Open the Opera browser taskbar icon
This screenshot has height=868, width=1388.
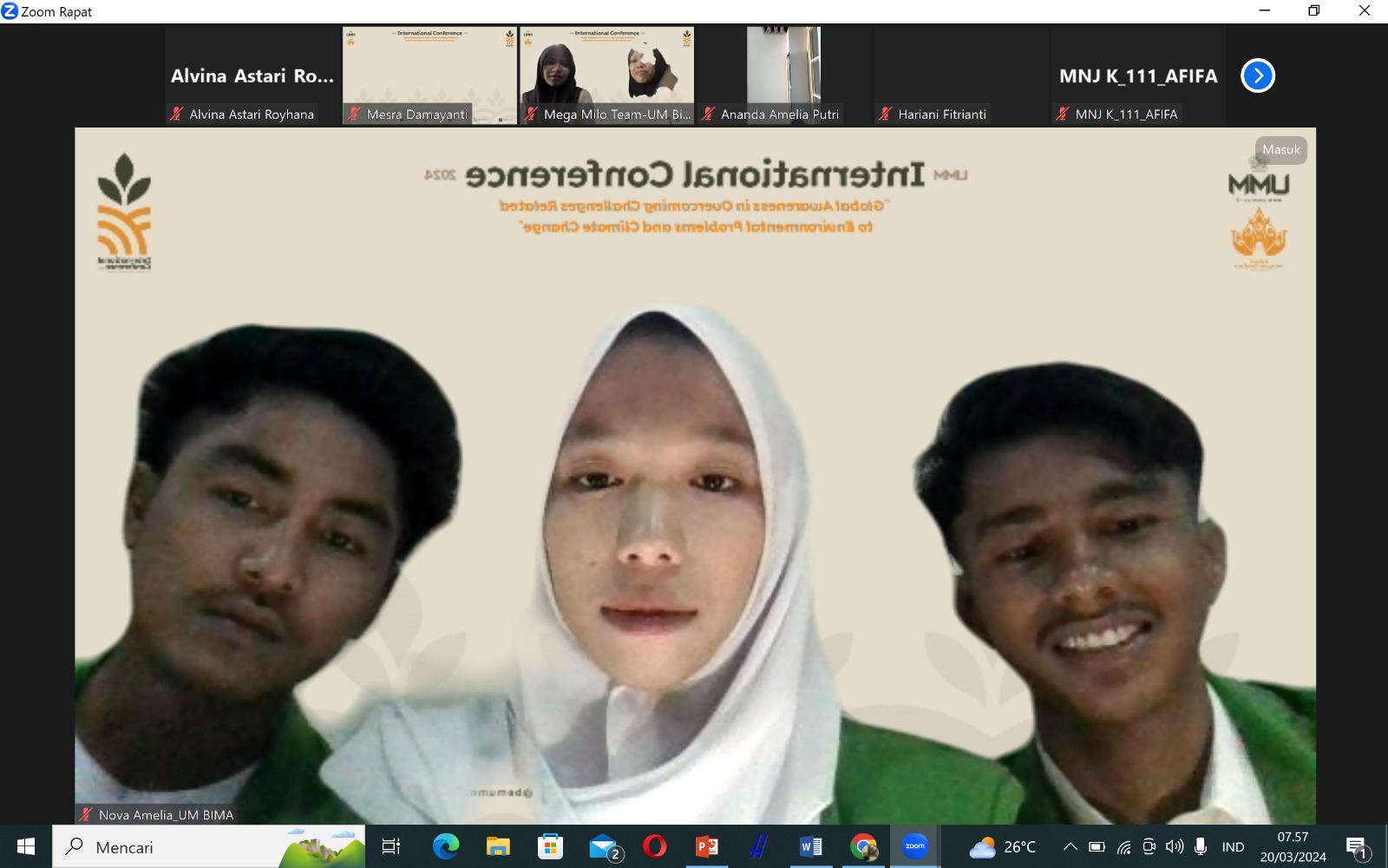pyautogui.click(x=655, y=846)
